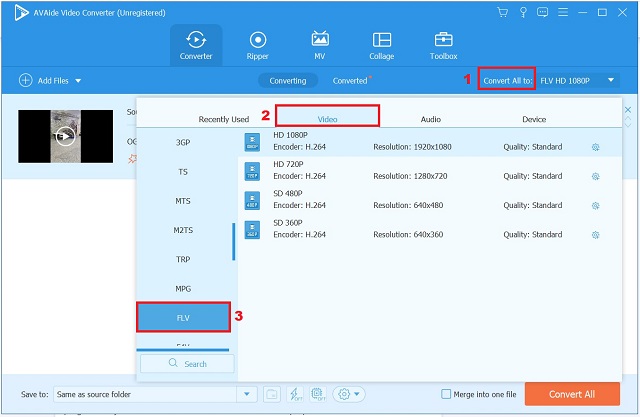Open the save folder browse icon

271,394
